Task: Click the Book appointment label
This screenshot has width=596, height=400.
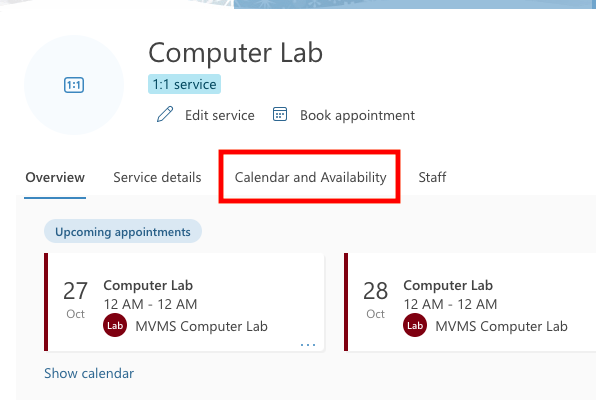Action: click(x=357, y=115)
